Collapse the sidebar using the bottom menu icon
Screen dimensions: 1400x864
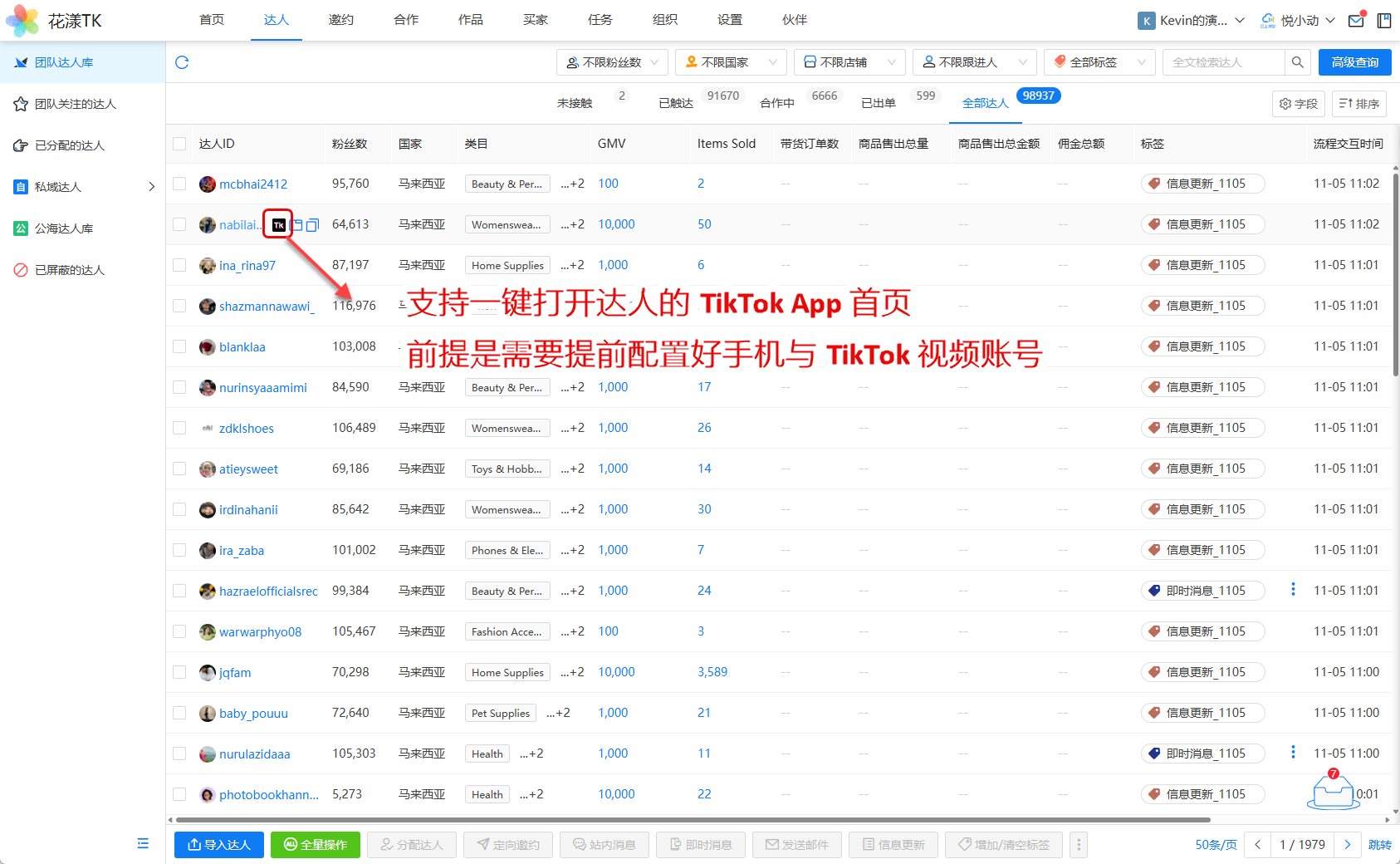tap(143, 843)
